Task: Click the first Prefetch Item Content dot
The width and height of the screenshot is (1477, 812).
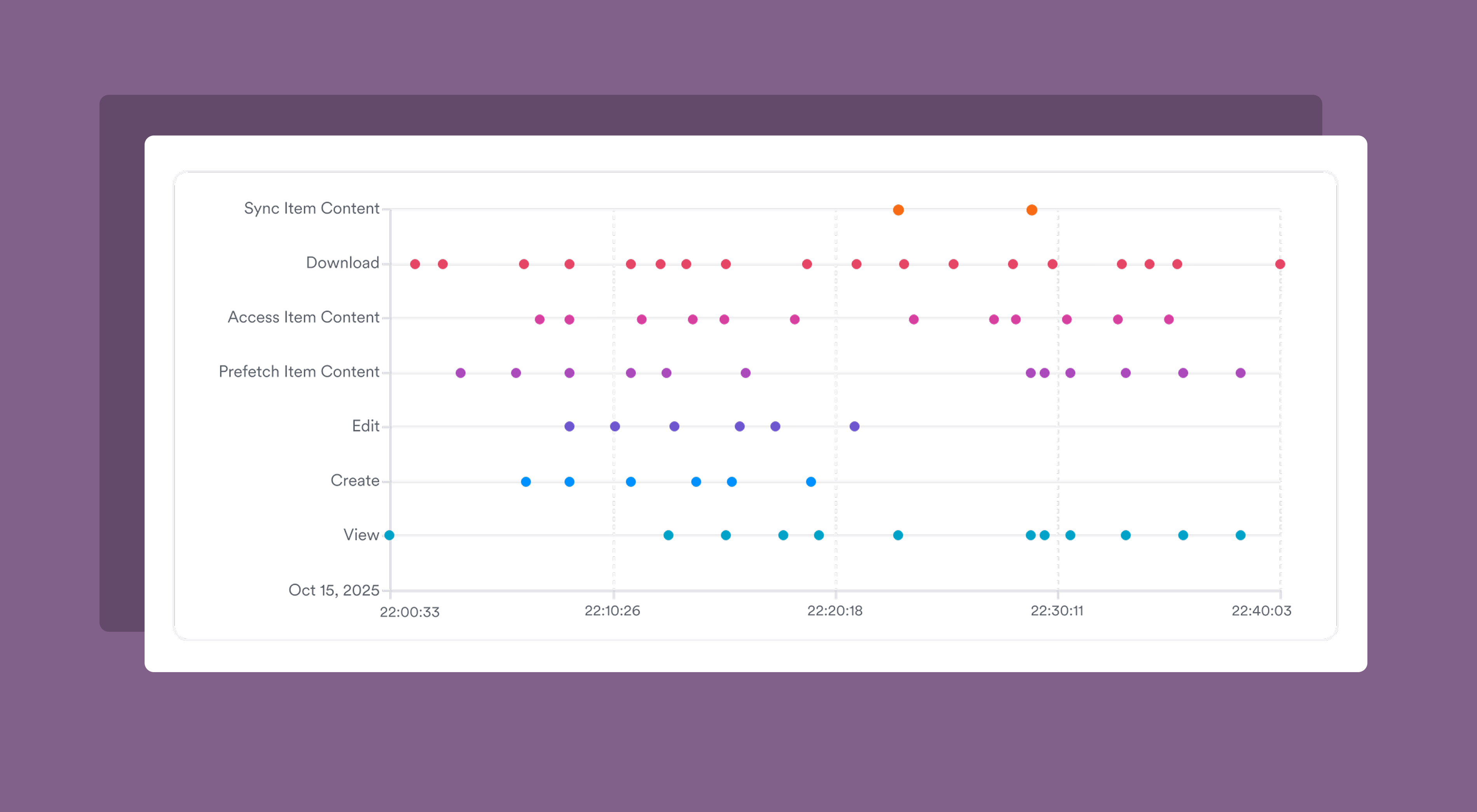Action: point(460,373)
